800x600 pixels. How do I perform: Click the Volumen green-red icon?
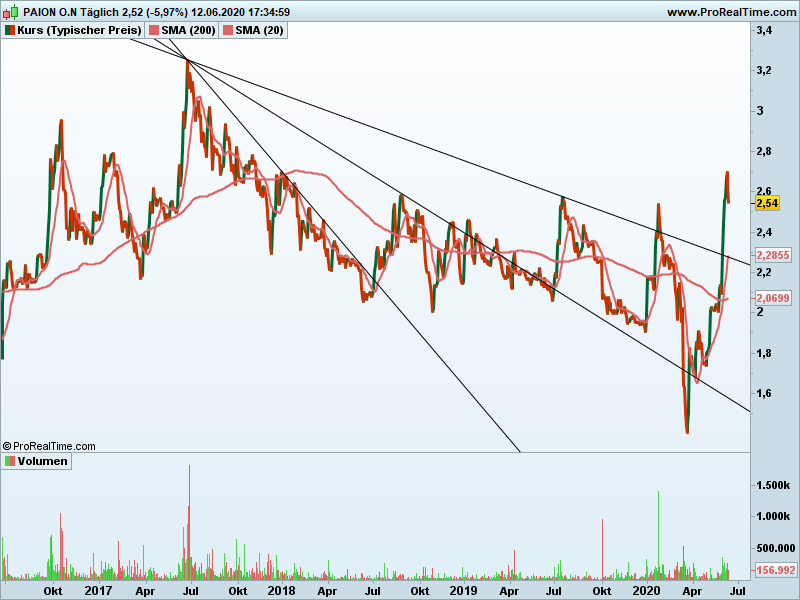[10, 461]
